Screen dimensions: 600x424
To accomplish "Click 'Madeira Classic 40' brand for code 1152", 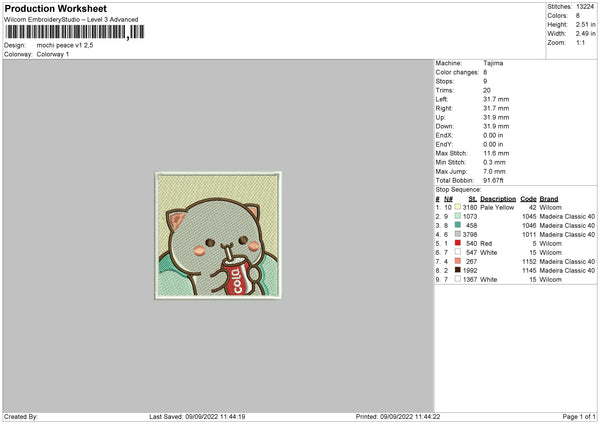I will pos(567,261).
